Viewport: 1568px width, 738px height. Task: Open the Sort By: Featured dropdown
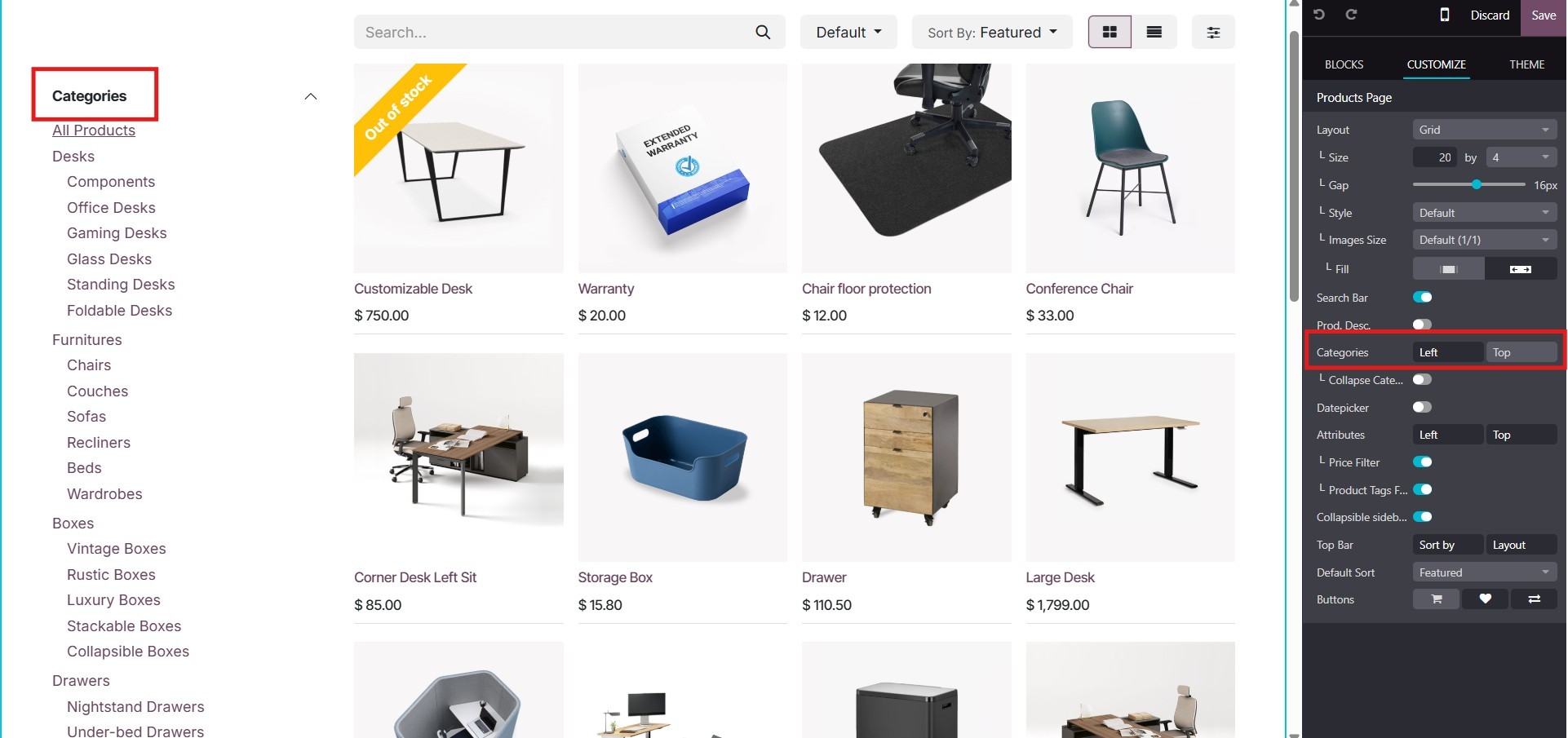click(x=992, y=32)
